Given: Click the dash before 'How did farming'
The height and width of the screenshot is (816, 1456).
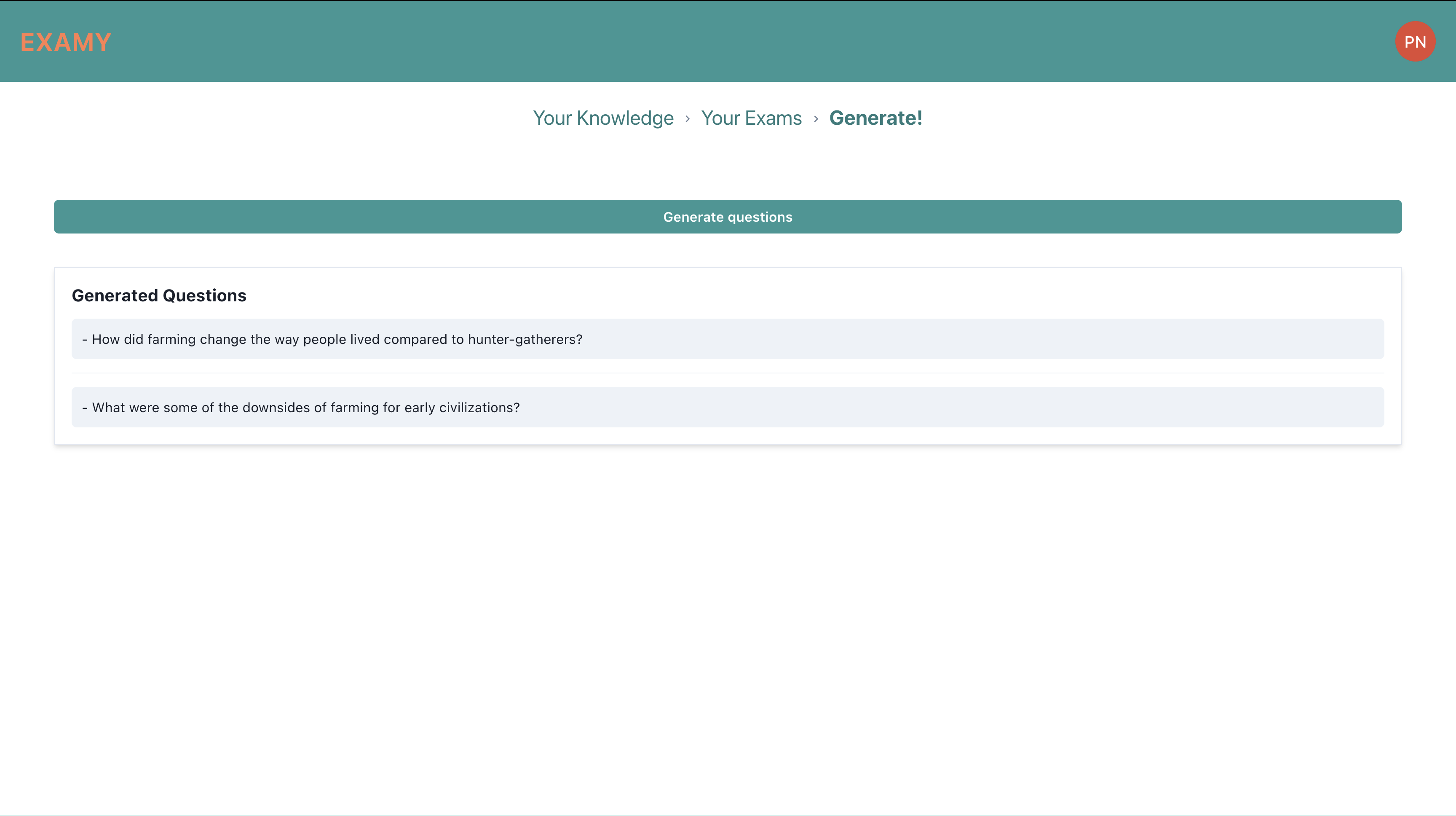Looking at the screenshot, I should (85, 339).
